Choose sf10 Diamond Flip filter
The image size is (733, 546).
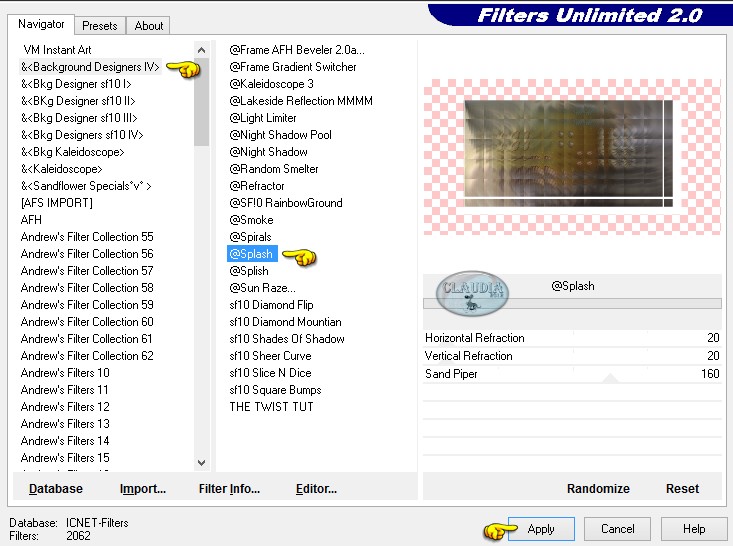pyautogui.click(x=271, y=305)
